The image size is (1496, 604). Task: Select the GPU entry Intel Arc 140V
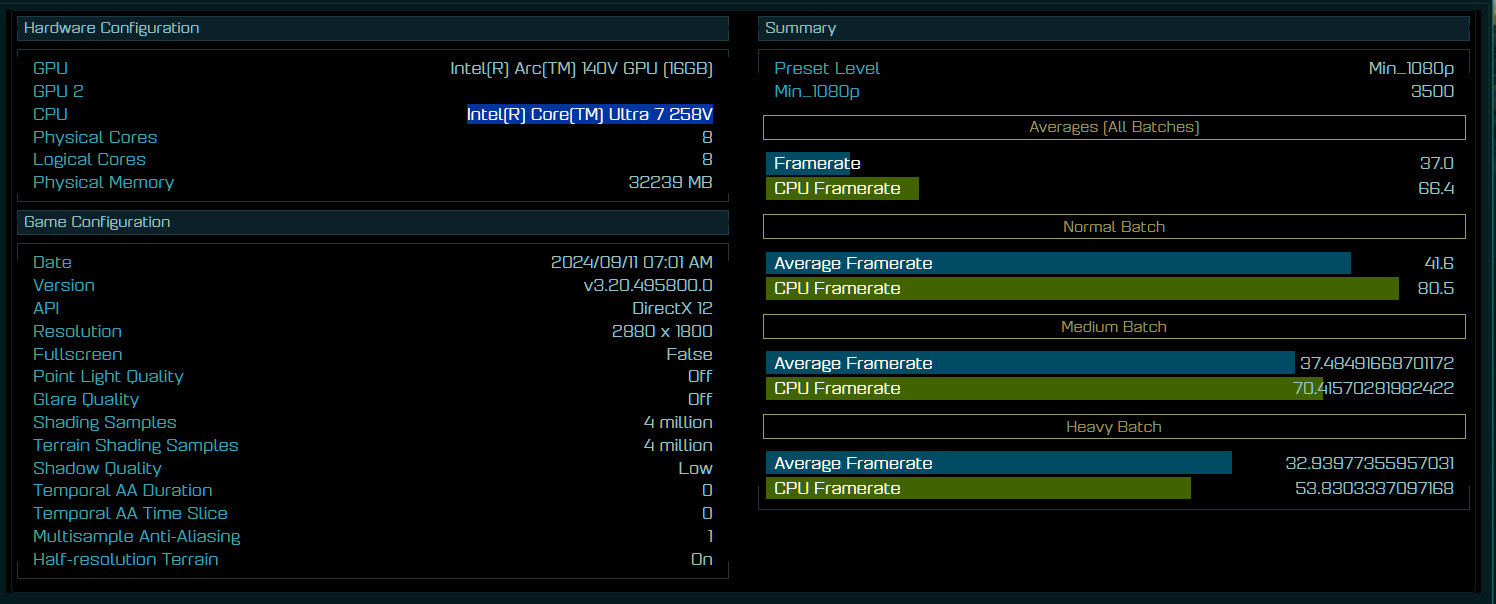581,68
